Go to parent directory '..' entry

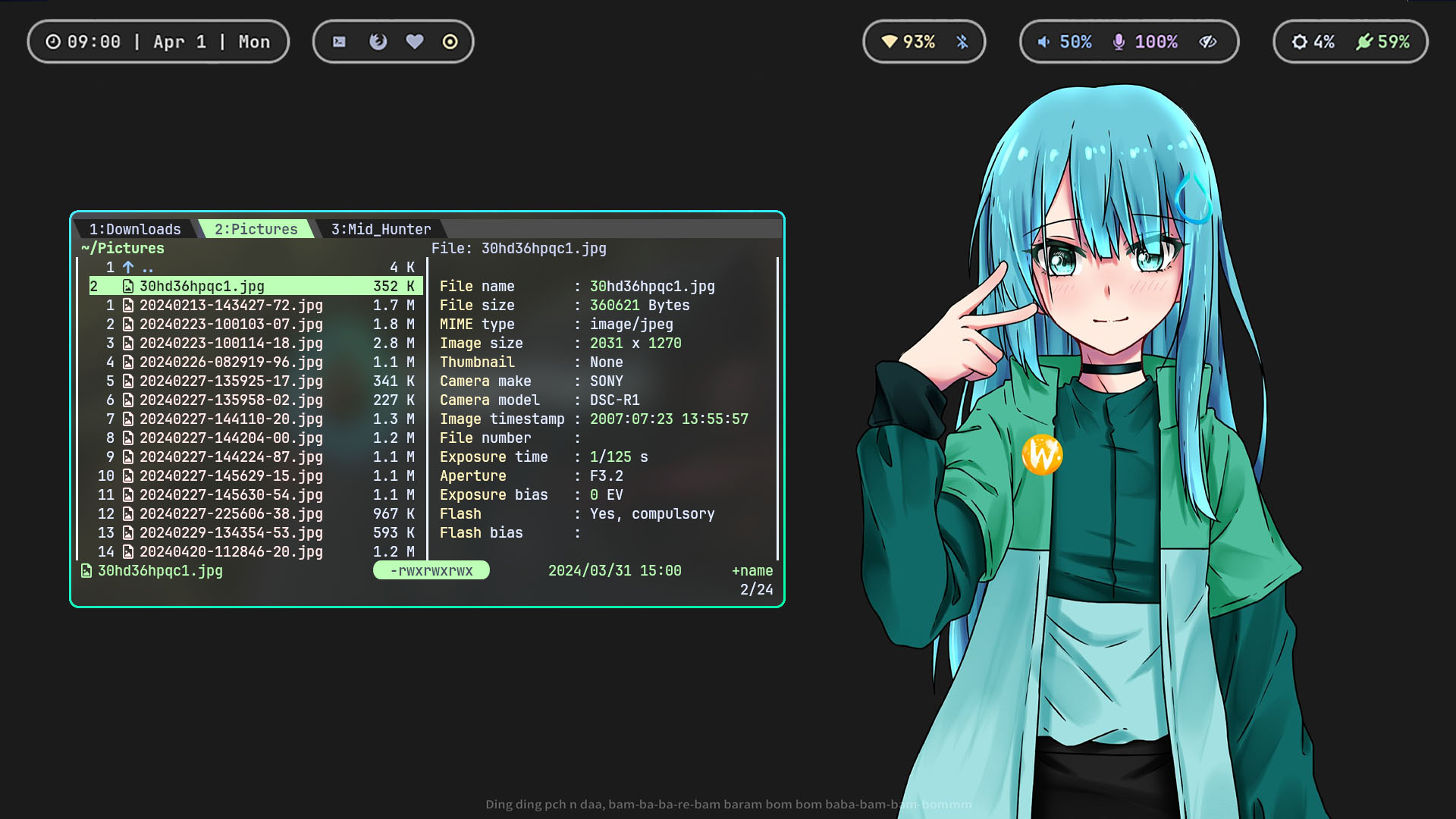pyautogui.click(x=146, y=268)
